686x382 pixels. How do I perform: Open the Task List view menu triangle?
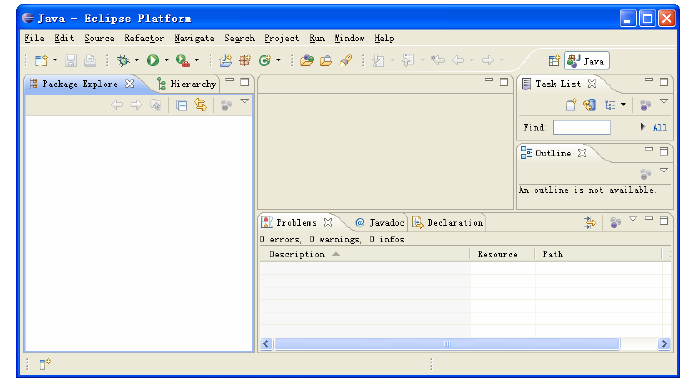664,102
